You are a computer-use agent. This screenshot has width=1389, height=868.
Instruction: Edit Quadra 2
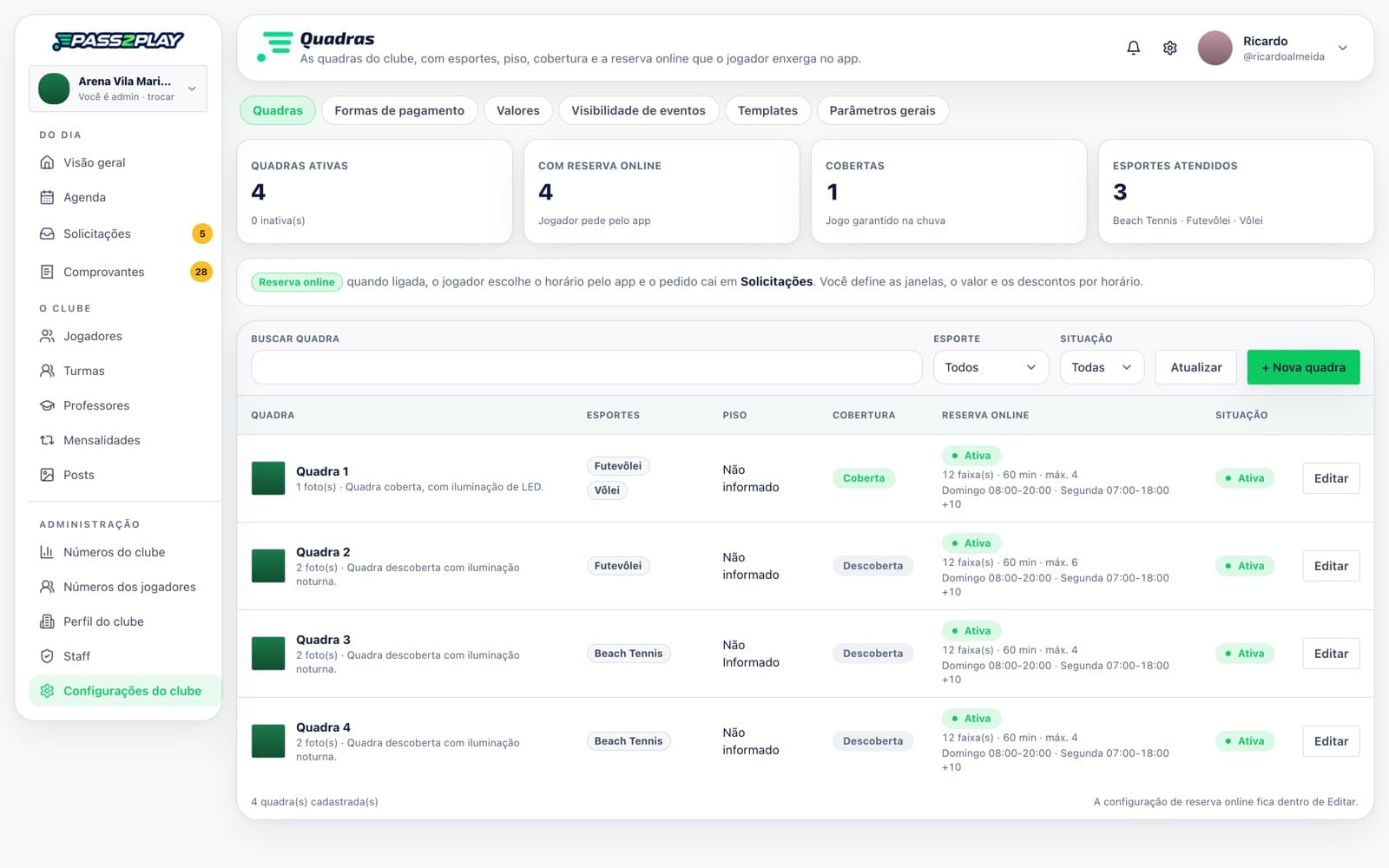[1331, 566]
